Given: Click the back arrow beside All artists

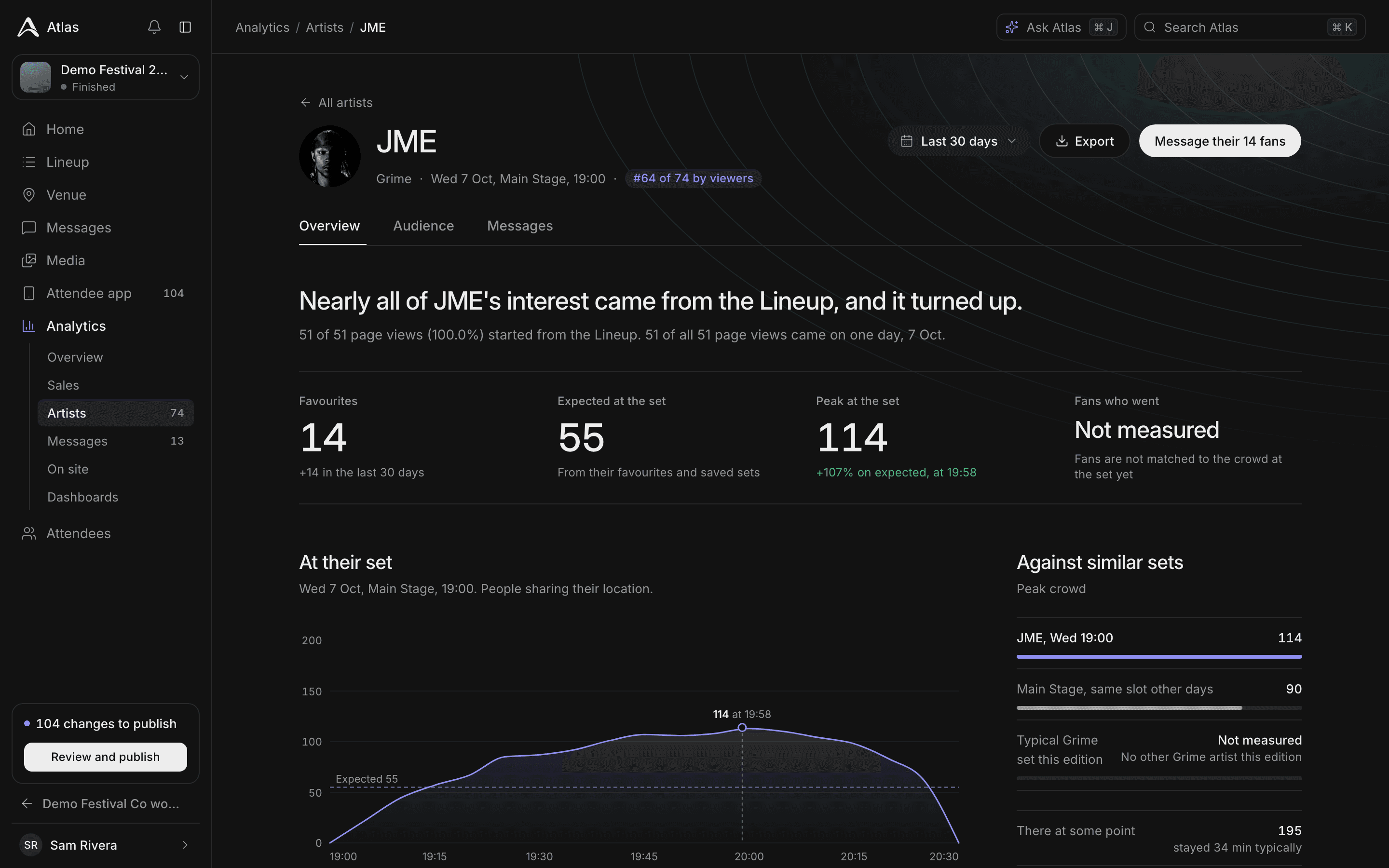Looking at the screenshot, I should coord(305,102).
